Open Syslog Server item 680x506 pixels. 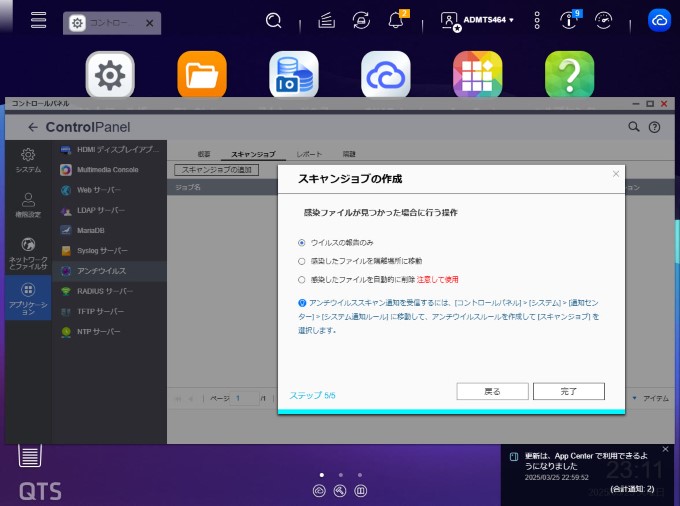pyautogui.click(x=110, y=251)
